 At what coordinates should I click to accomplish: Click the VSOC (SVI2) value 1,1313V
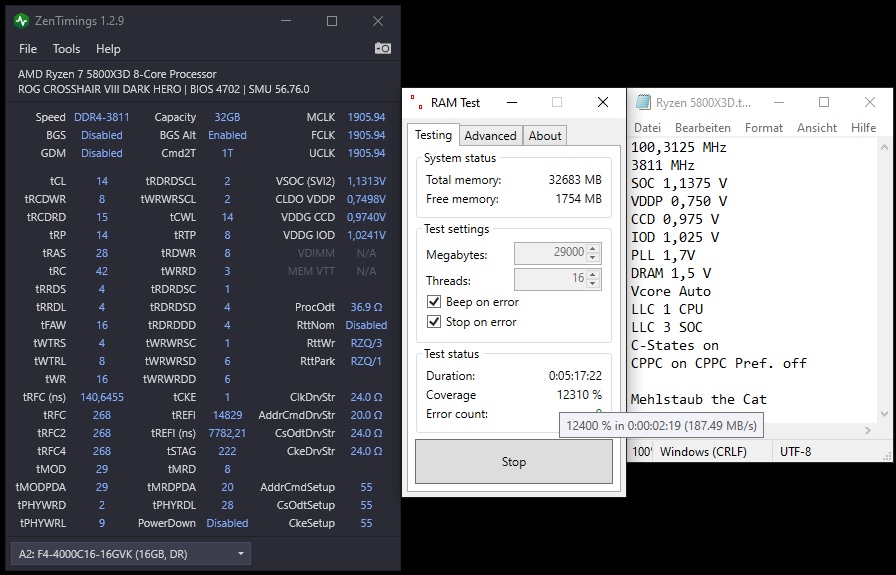coord(366,181)
